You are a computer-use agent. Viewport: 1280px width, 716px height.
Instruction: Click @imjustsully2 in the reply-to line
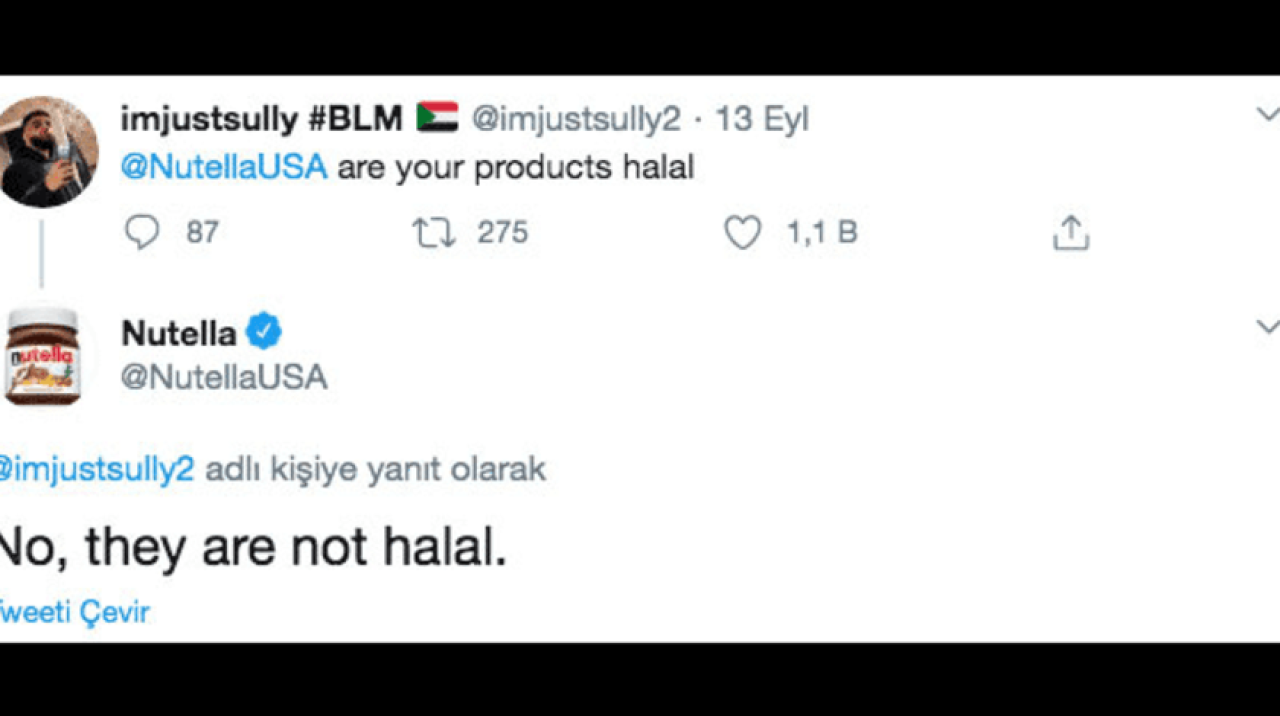97,469
